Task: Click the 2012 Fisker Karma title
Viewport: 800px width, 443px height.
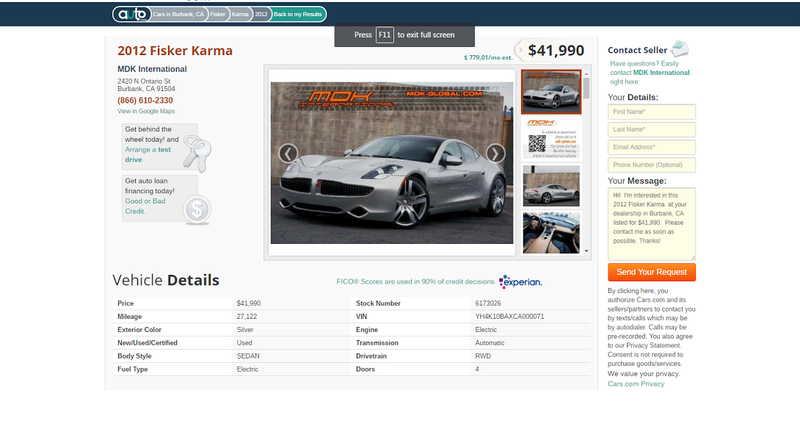Action: click(175, 51)
